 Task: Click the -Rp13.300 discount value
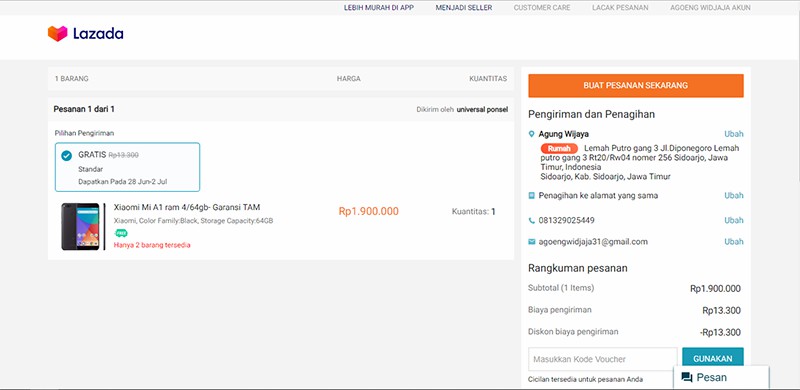(x=720, y=333)
